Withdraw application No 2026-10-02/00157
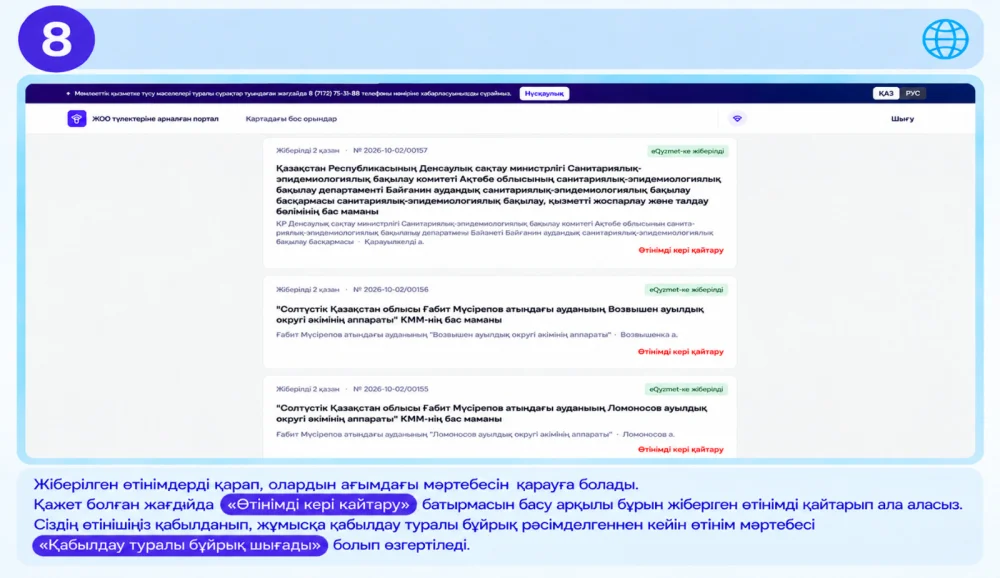This screenshot has height=578, width=1000. 680,250
